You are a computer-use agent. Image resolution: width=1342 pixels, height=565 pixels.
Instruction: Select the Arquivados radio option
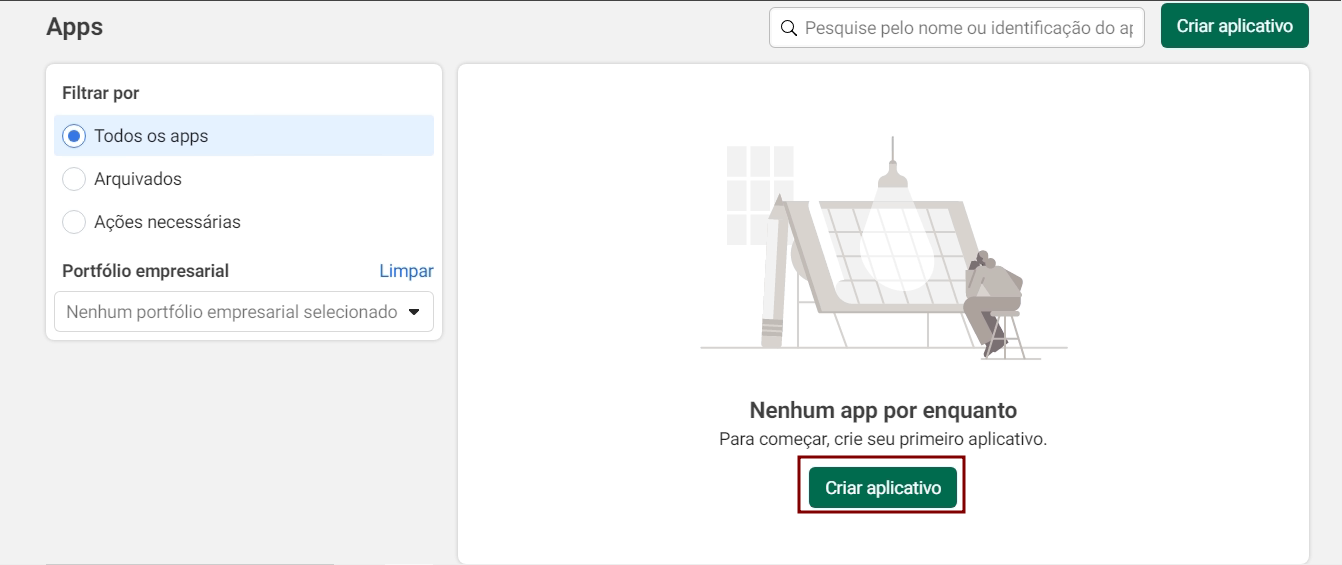coord(73,179)
